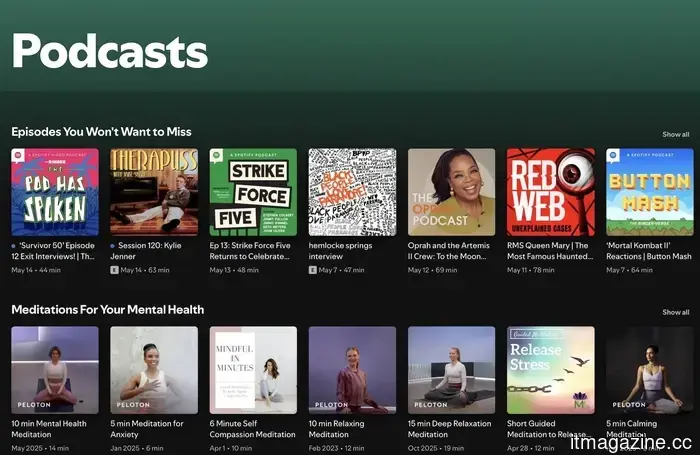The image size is (700, 455).
Task: Click the 'Podcasts' page heading
Action: tap(110, 51)
